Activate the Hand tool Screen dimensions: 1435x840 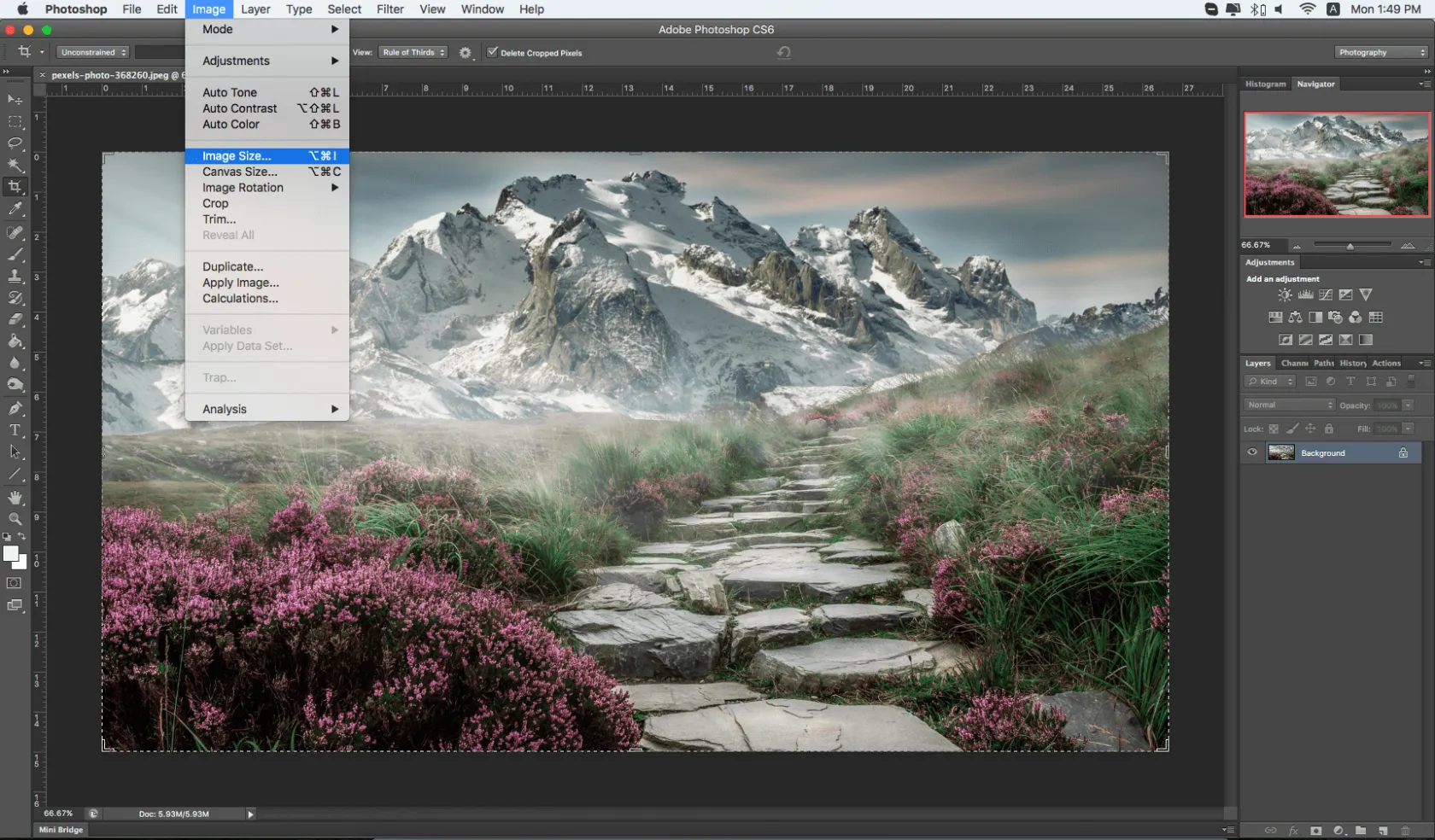point(15,497)
